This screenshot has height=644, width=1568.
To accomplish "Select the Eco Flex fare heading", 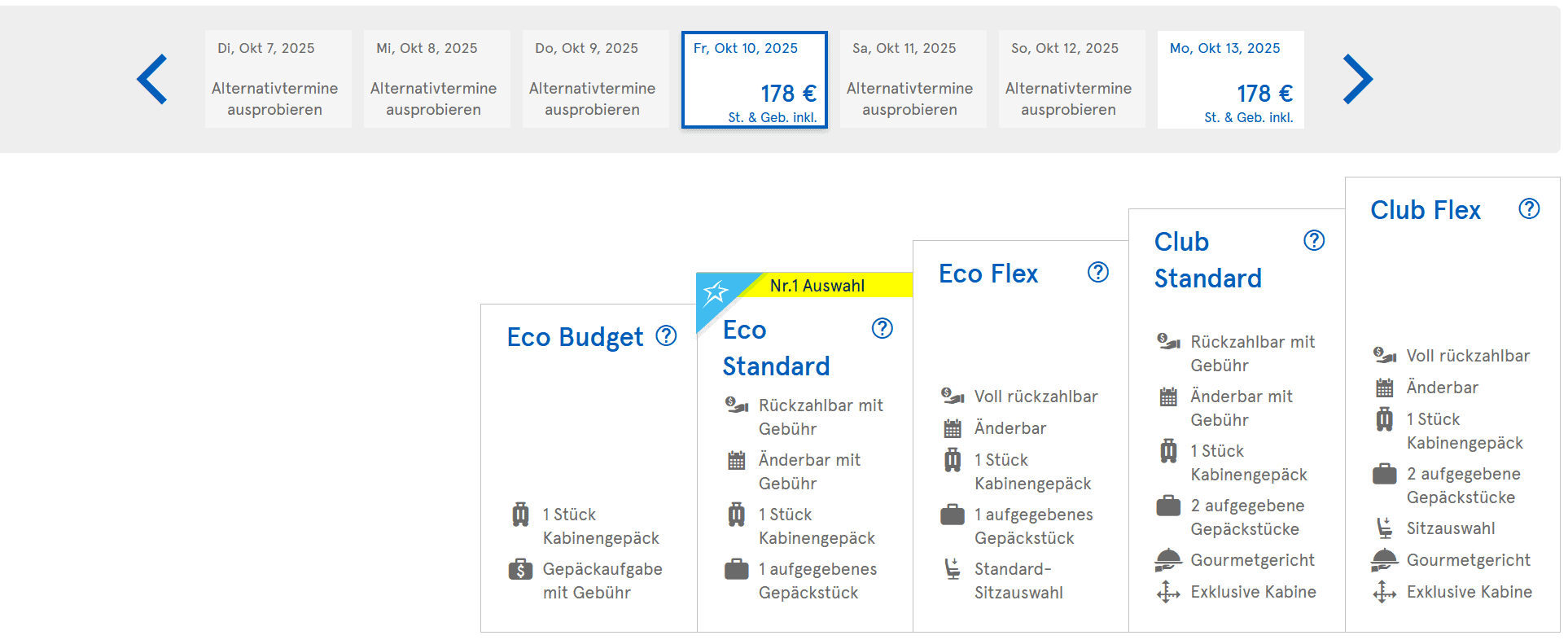I will (988, 274).
